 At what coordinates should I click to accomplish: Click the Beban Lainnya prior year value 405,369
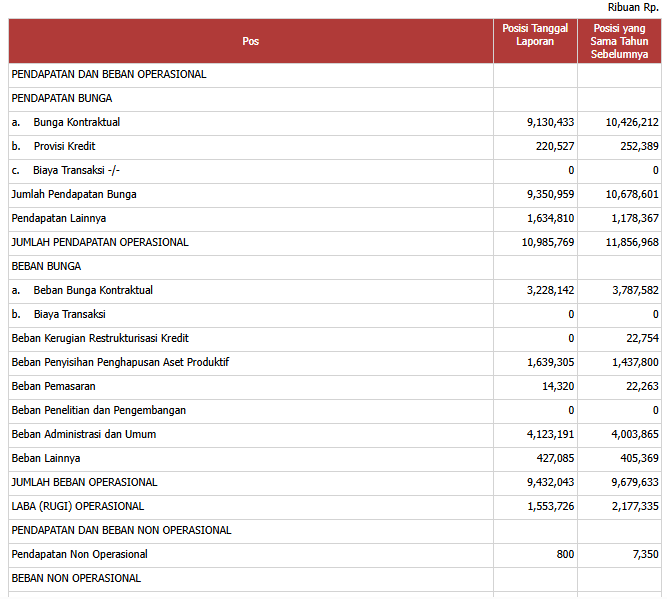635,458
